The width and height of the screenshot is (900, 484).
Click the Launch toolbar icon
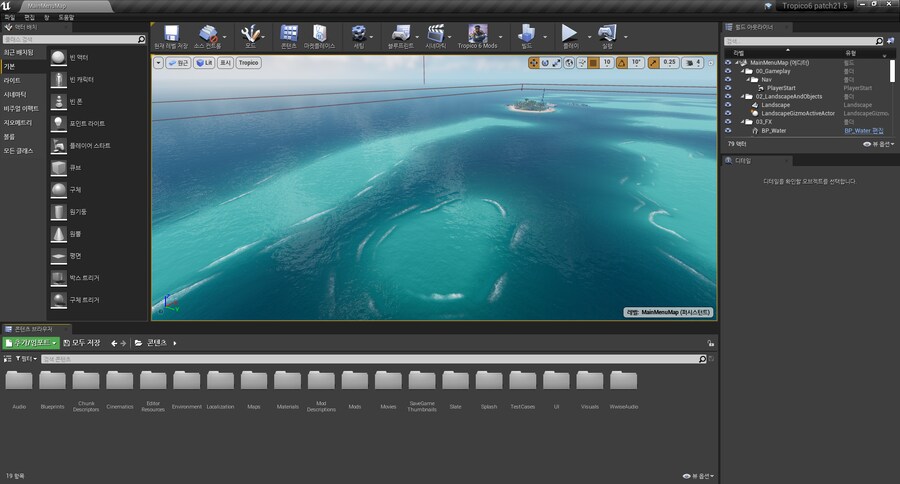click(x=607, y=34)
